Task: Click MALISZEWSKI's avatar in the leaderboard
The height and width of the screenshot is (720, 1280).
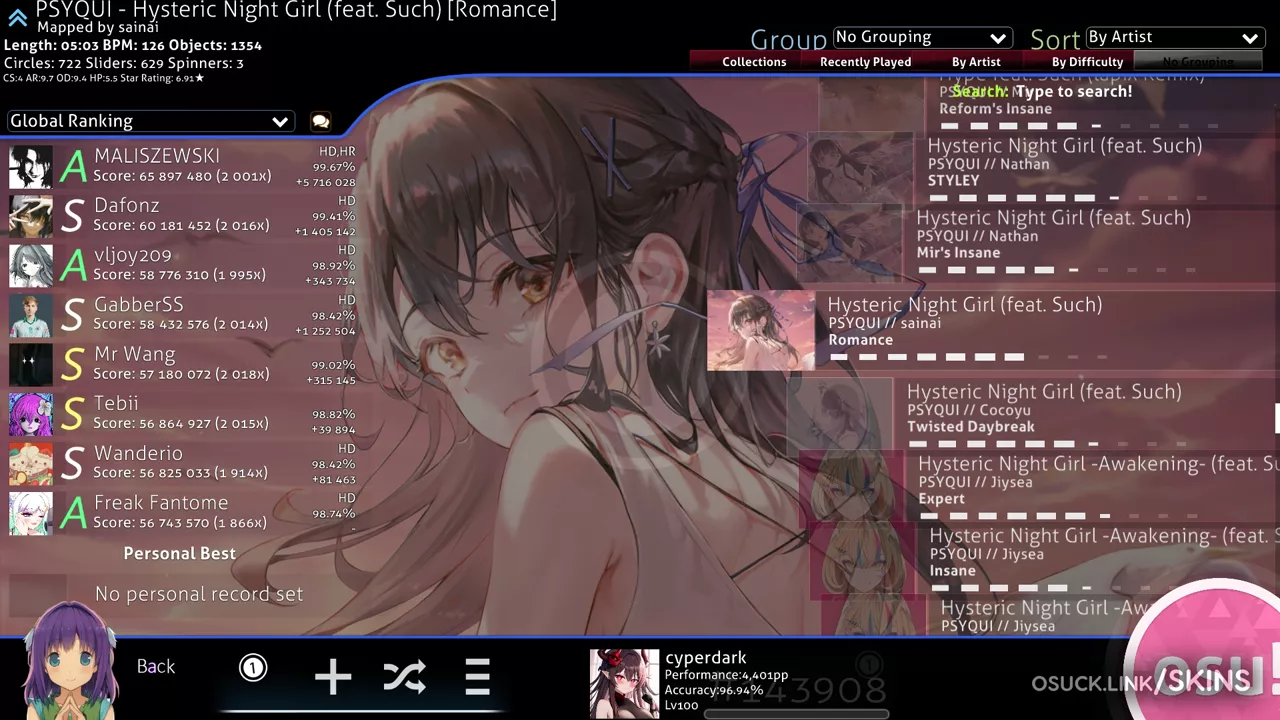Action: [x=31, y=167]
